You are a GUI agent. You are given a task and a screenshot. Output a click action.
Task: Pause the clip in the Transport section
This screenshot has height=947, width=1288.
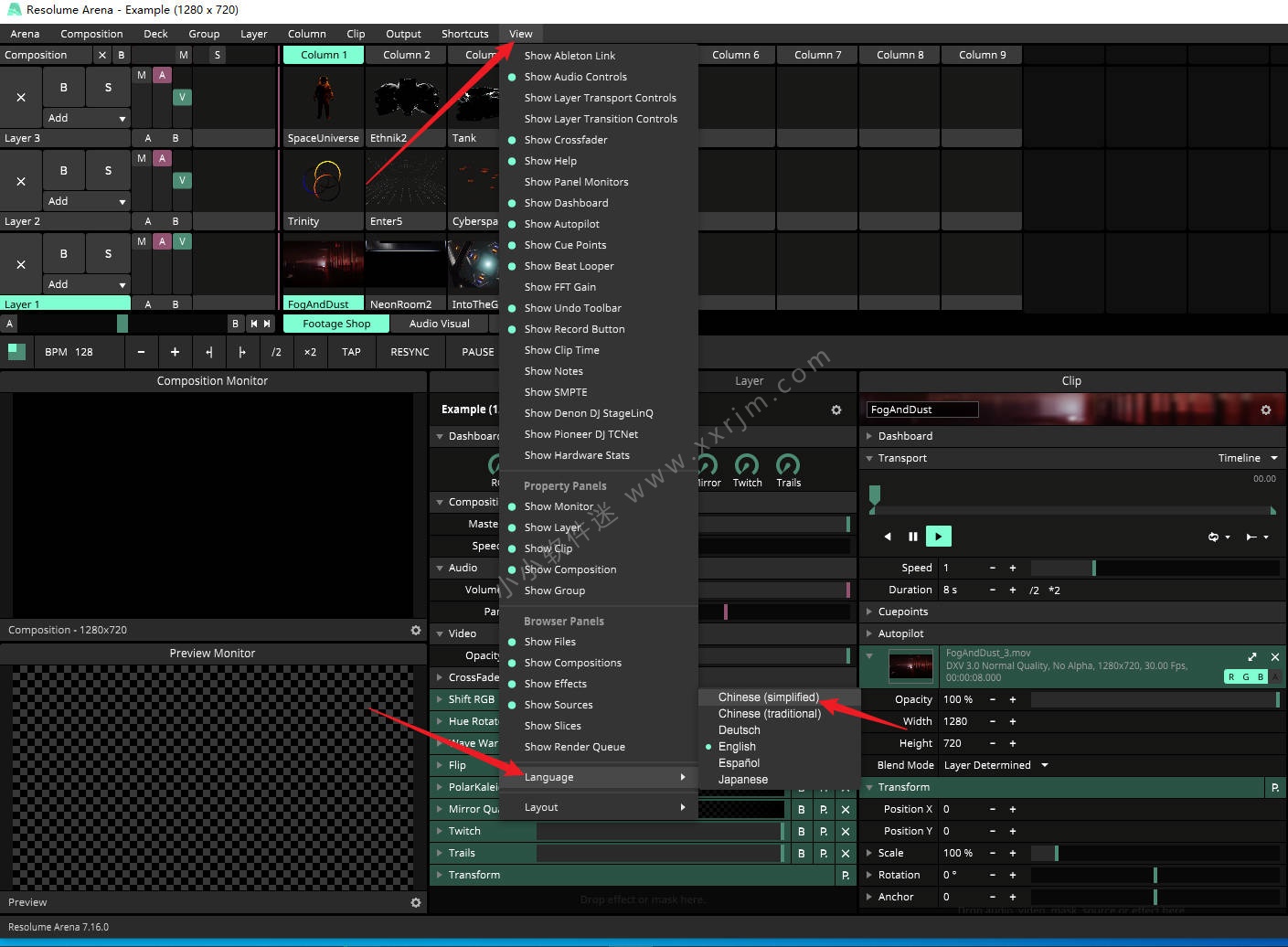pyautogui.click(x=912, y=537)
